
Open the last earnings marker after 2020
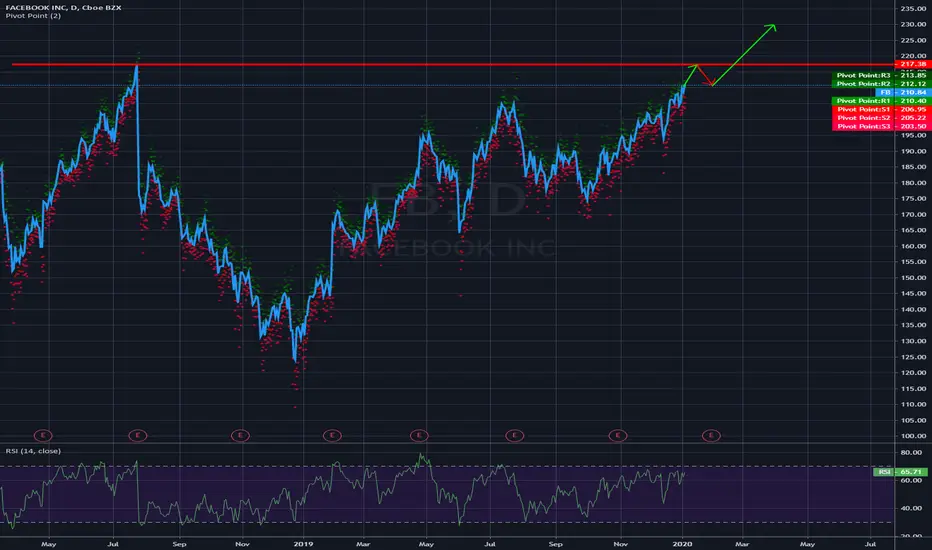coord(711,435)
